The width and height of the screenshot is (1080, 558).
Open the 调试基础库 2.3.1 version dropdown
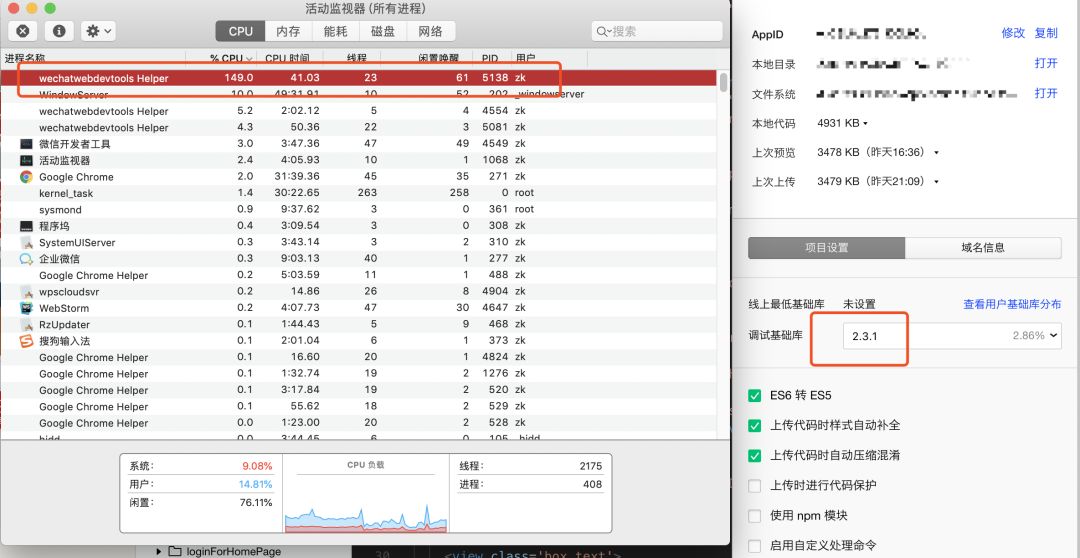pyautogui.click(x=953, y=336)
